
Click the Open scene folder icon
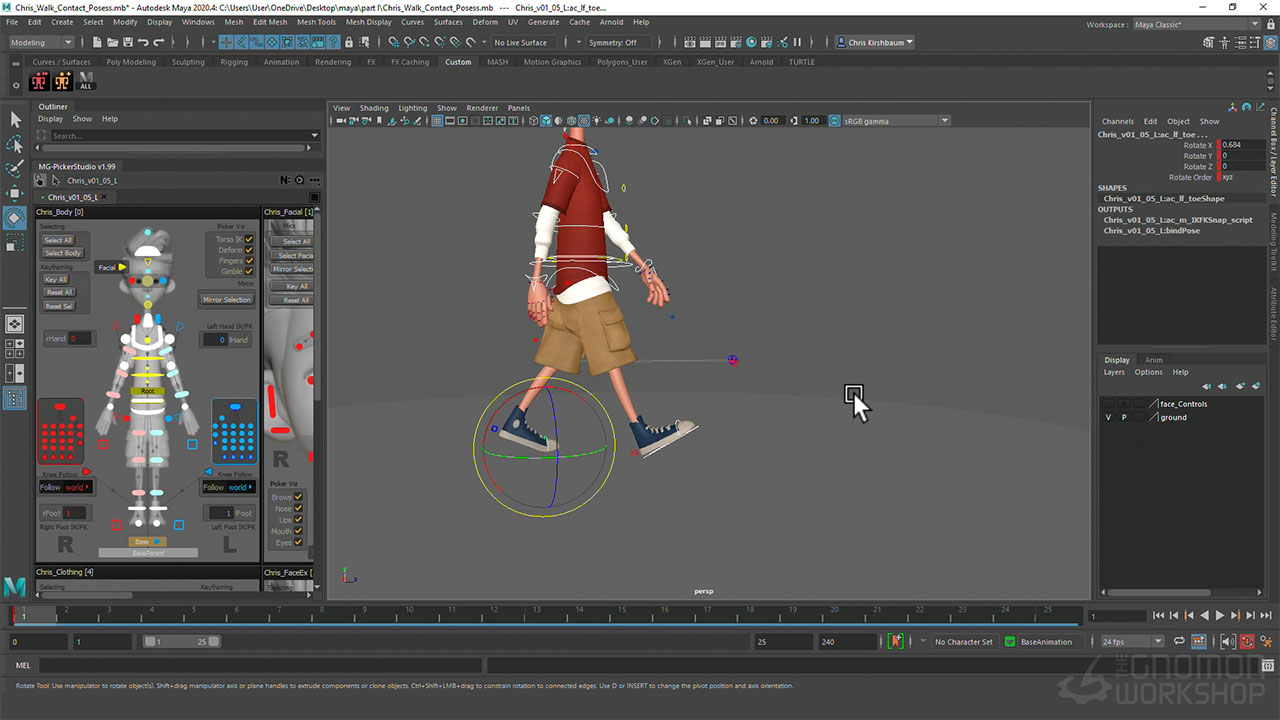(x=111, y=43)
